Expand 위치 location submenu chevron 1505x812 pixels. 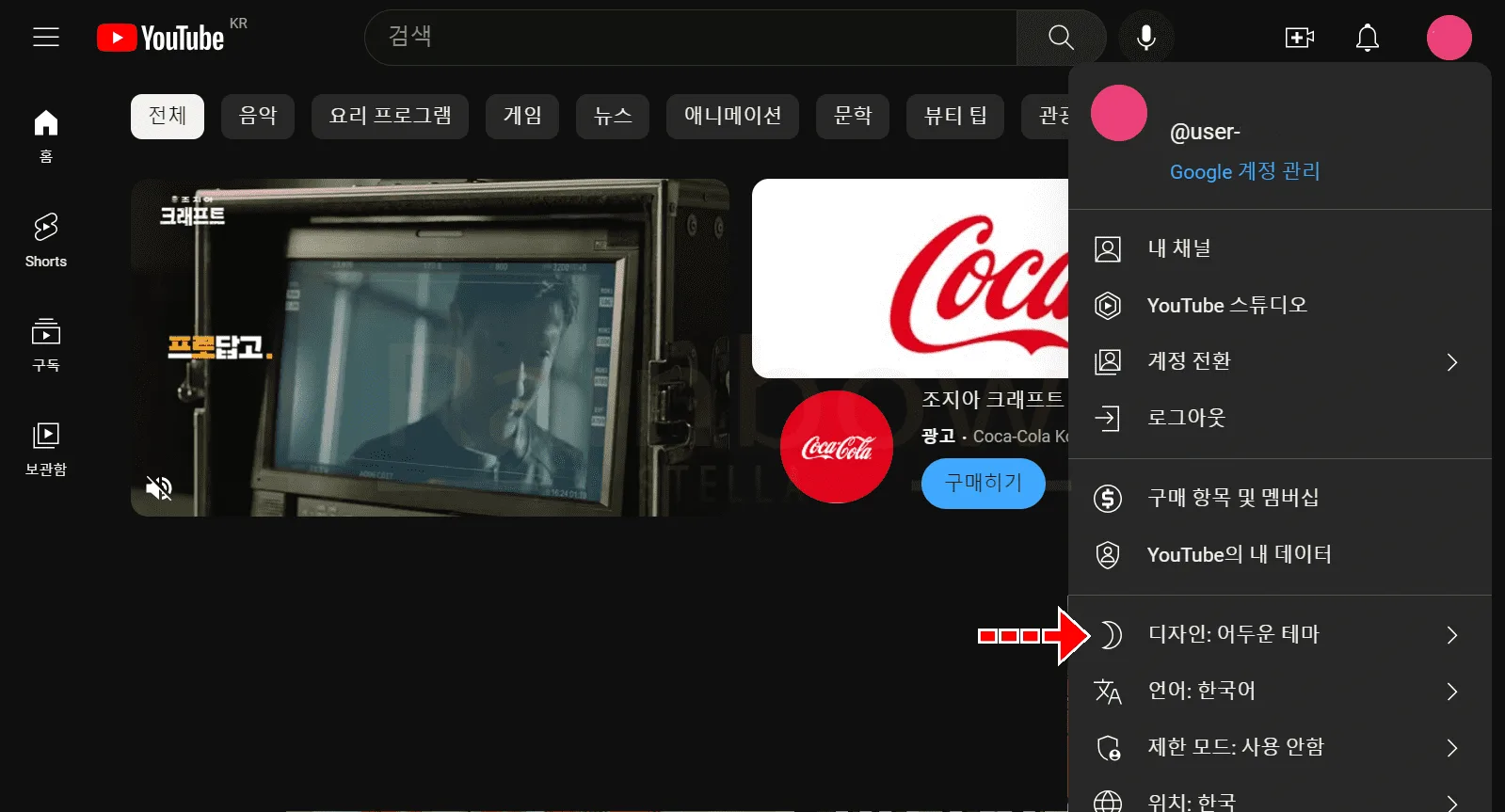(1452, 803)
